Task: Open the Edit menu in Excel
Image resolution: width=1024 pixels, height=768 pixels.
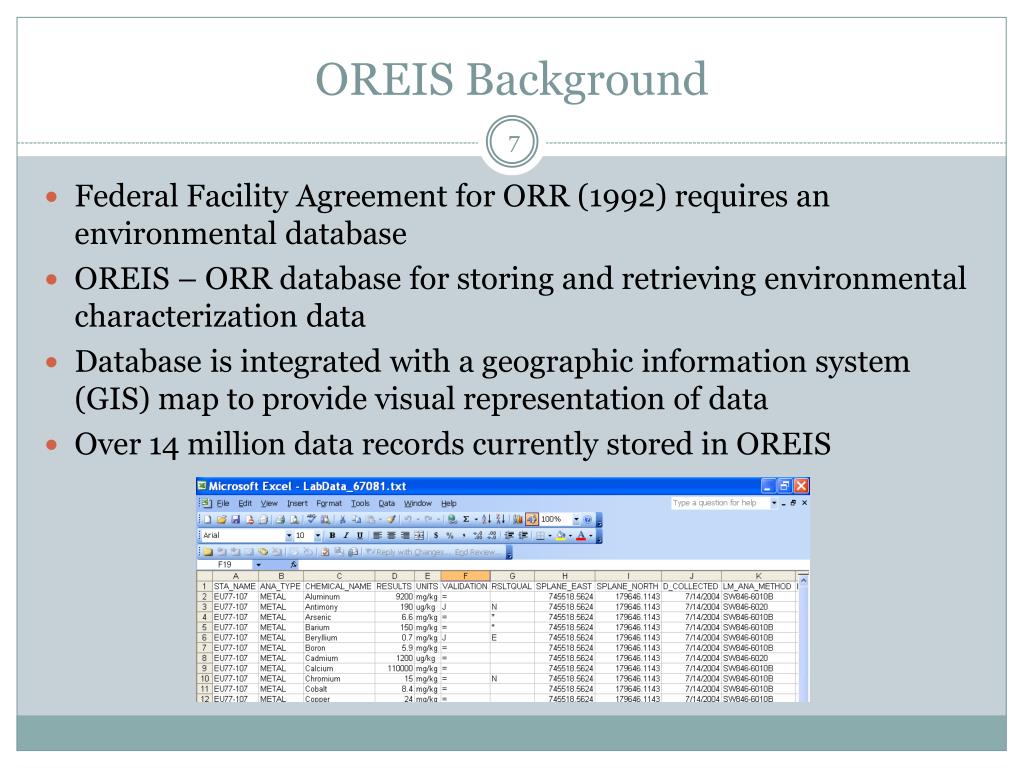Action: coord(245,504)
